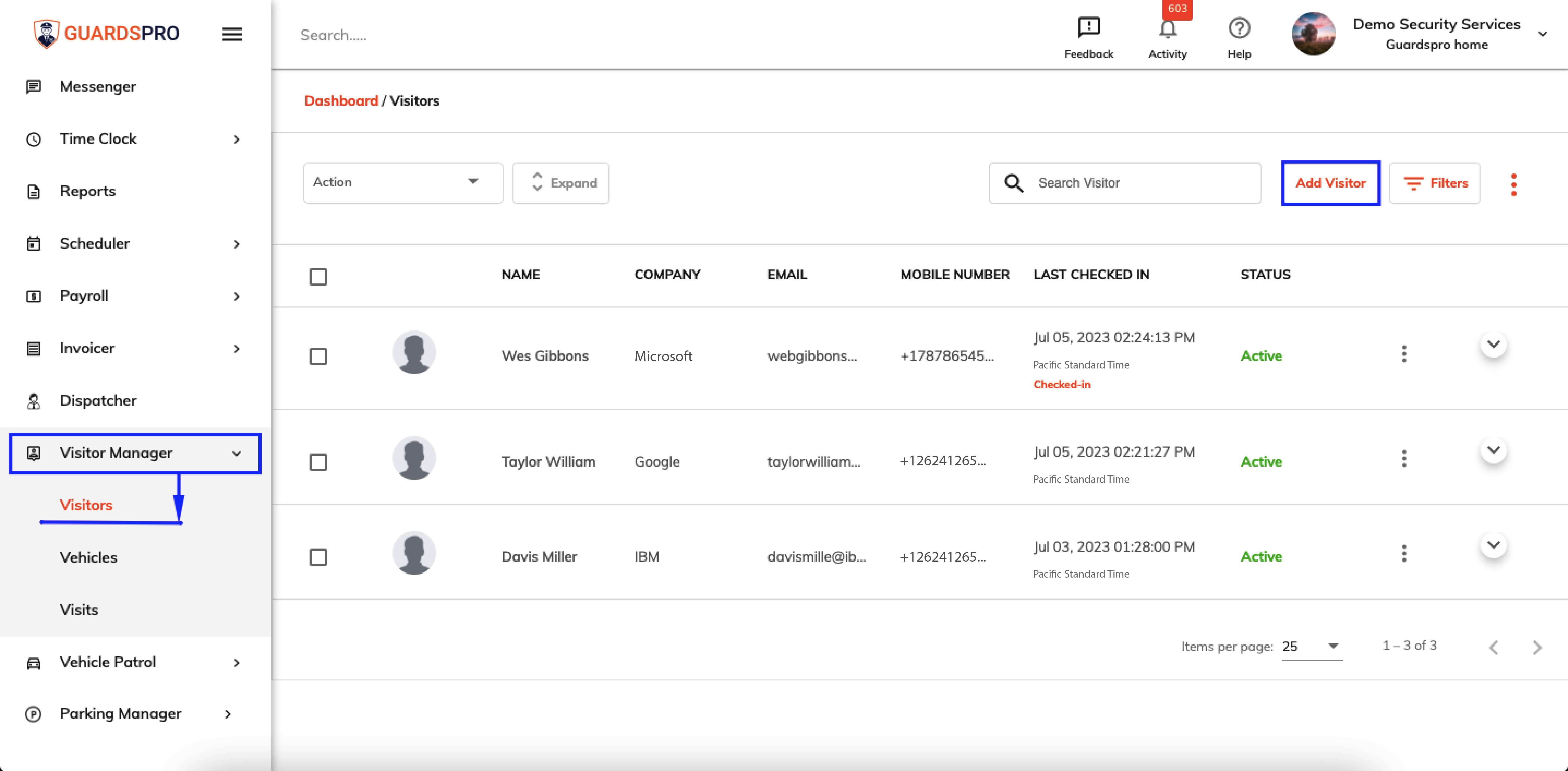Click the davismille@ib... email cell
The image size is (1568, 771).
click(816, 557)
